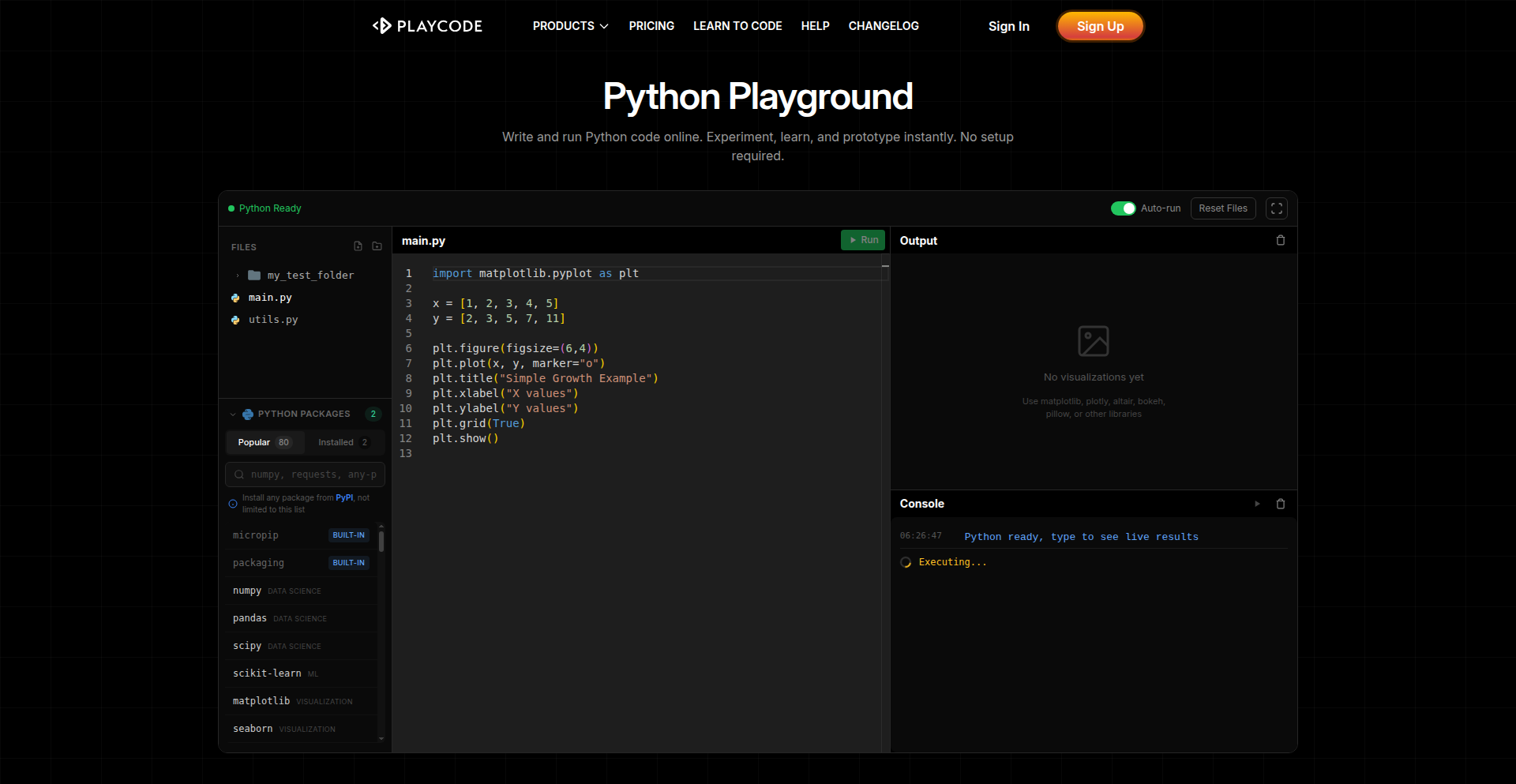
Task: Clear the Console using its trash icon
Action: pyautogui.click(x=1281, y=504)
